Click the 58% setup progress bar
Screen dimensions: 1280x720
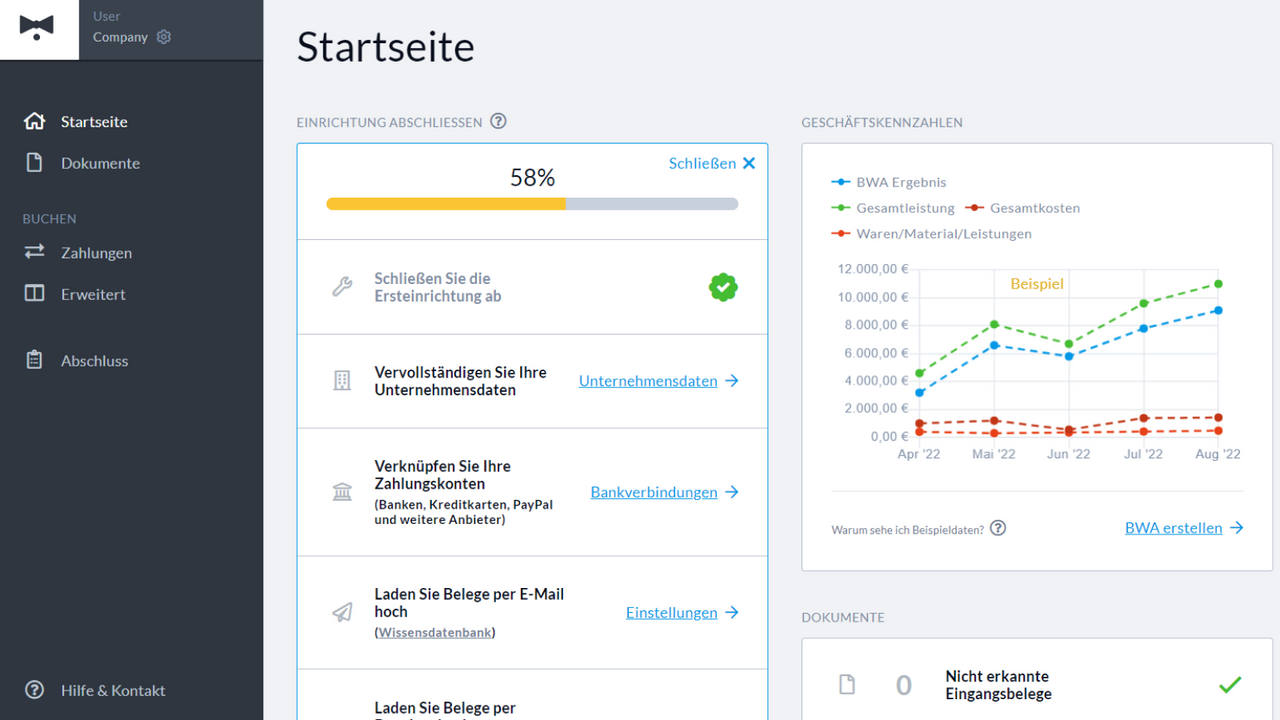click(x=532, y=204)
